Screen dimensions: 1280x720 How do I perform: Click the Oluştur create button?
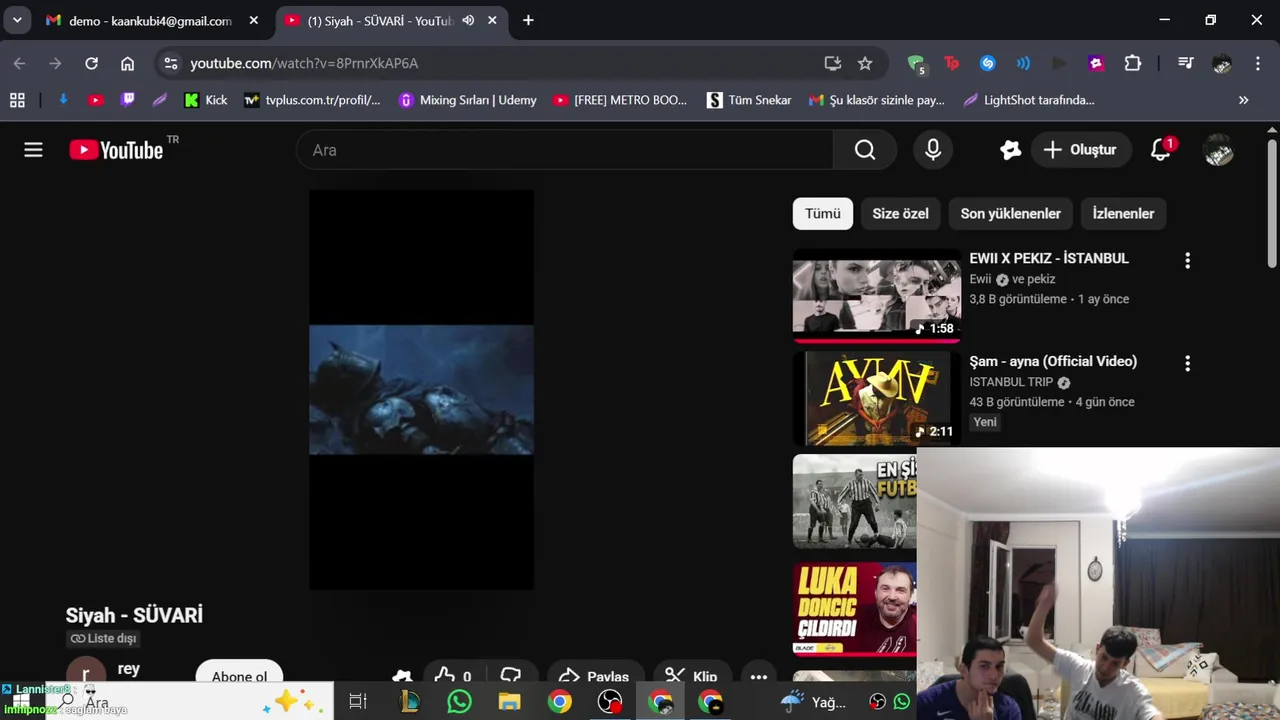tap(1080, 150)
